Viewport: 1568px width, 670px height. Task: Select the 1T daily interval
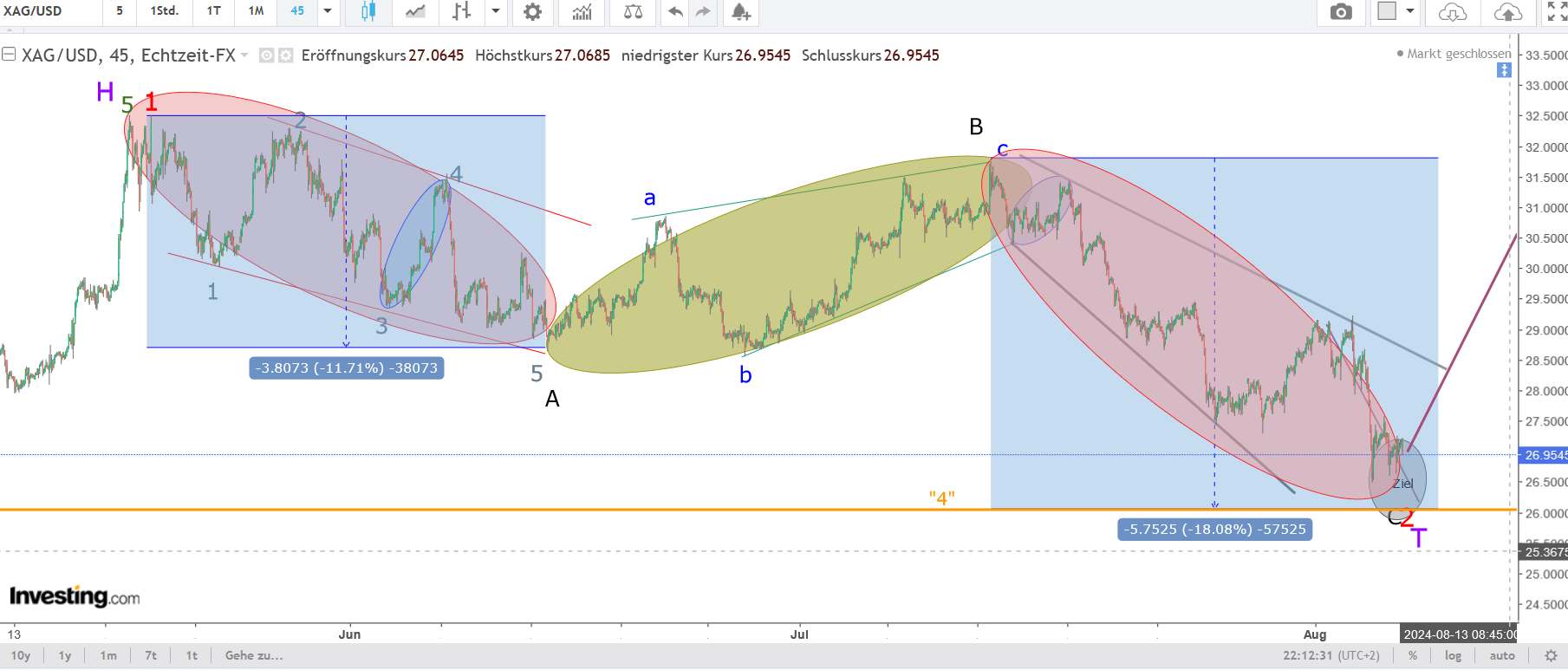tap(213, 11)
